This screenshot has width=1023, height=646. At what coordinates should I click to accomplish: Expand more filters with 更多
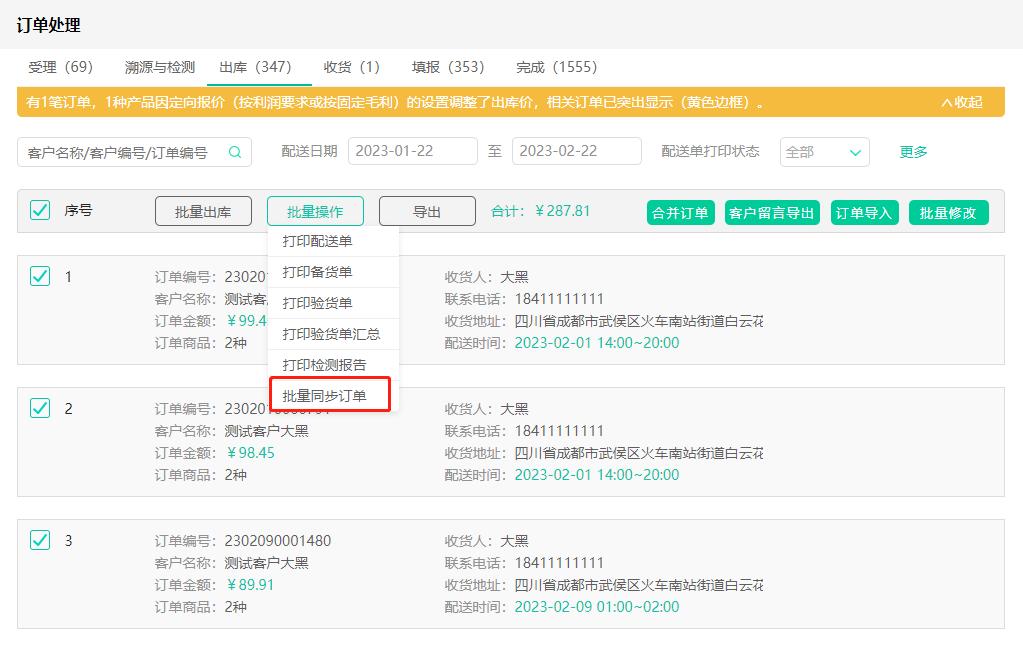tap(911, 151)
